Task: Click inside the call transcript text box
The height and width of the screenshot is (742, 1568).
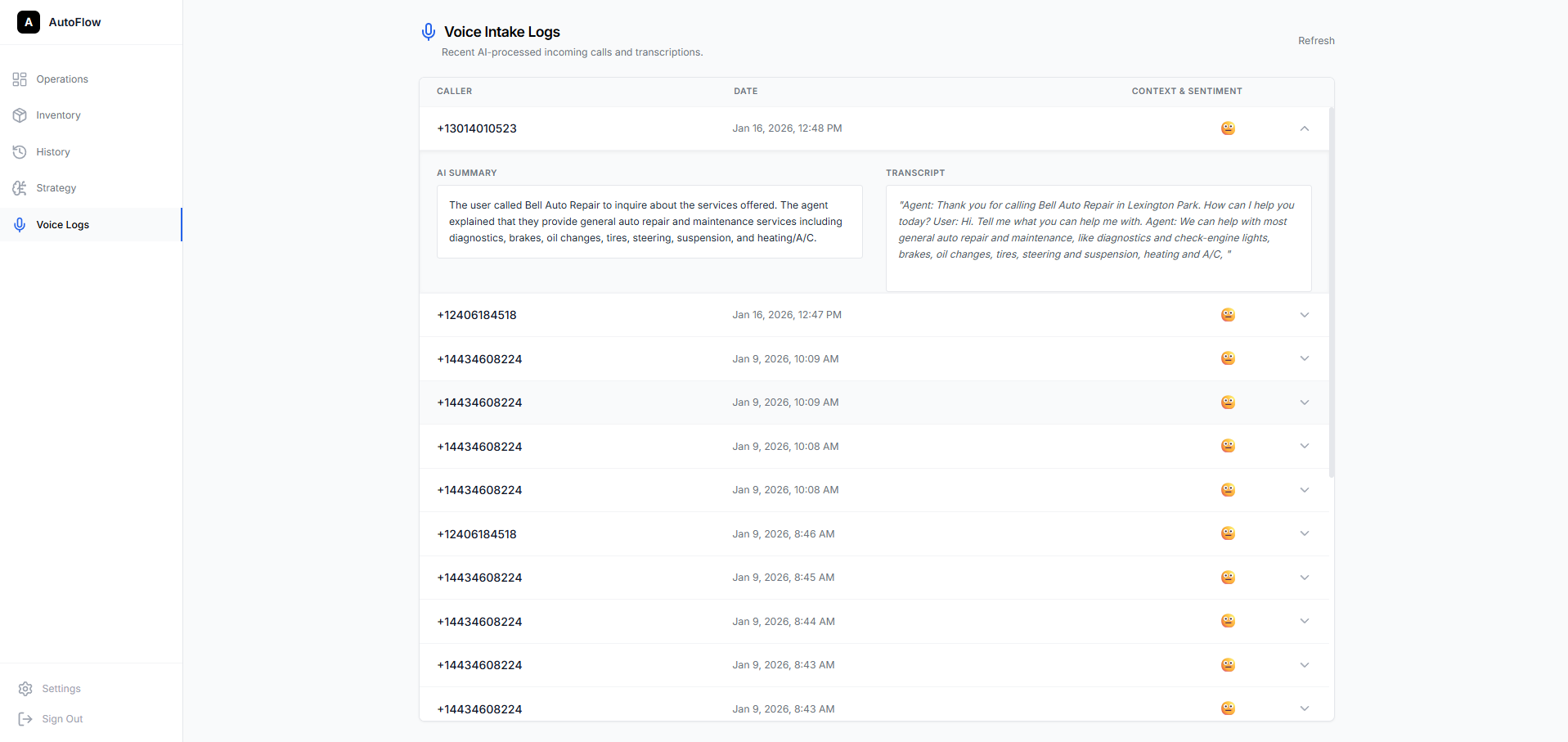Action: point(1098,238)
